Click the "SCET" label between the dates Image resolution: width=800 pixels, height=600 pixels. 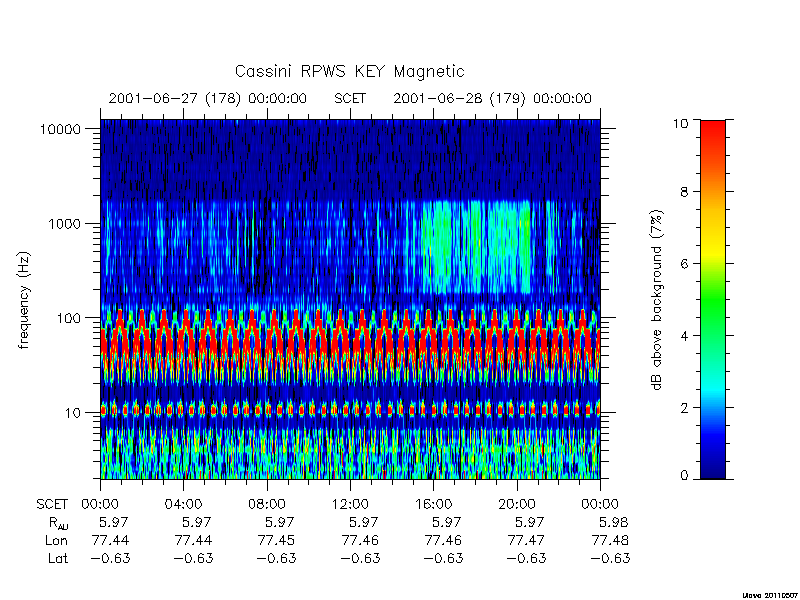pos(350,98)
